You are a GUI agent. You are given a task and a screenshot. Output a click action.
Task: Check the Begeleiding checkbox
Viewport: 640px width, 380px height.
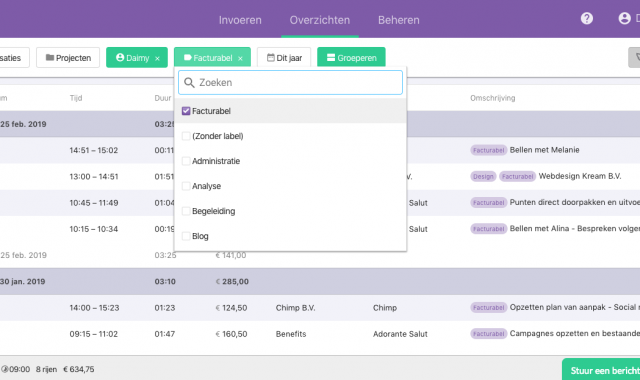[x=186, y=211]
